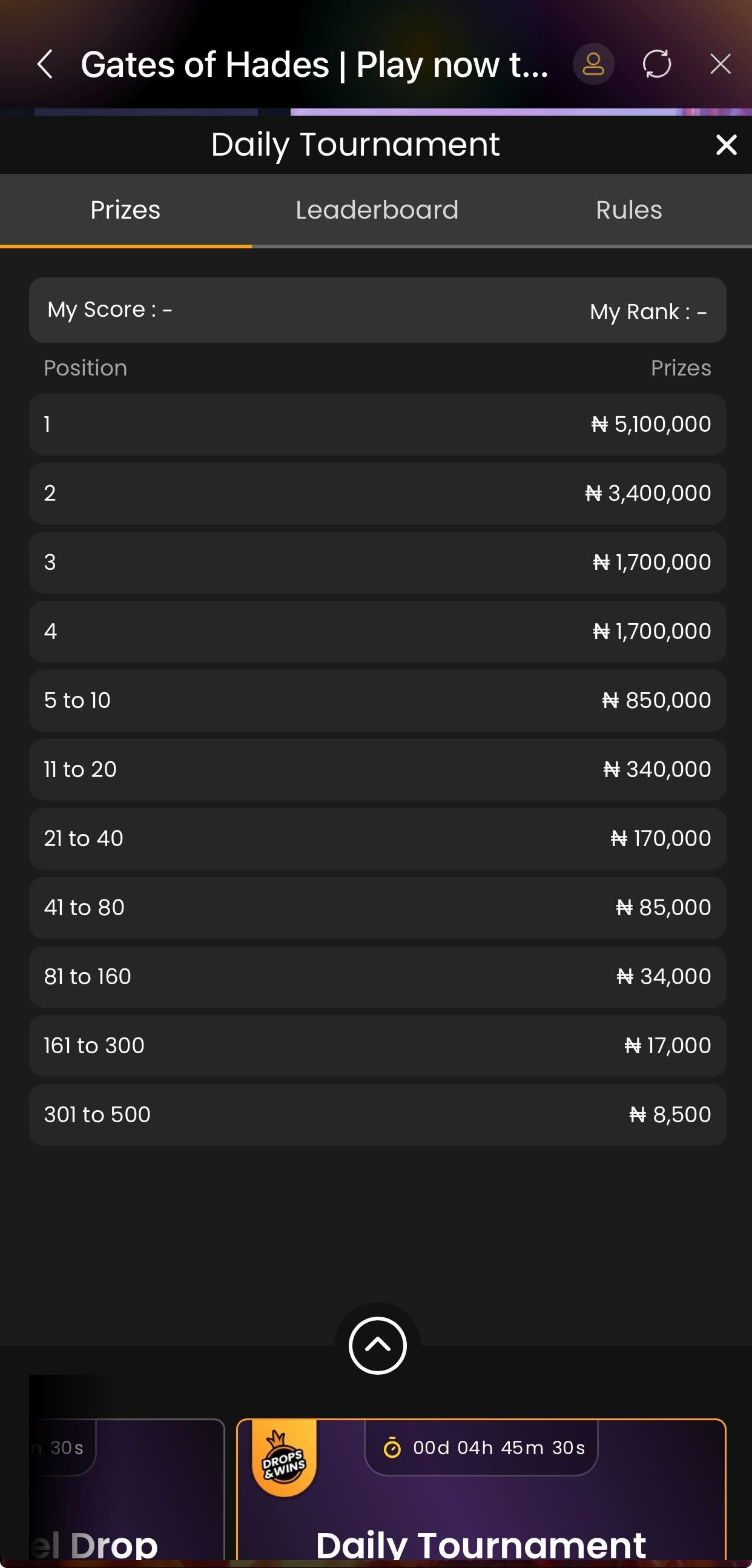
Task: Select the 5 to 10 position row
Action: (377, 701)
